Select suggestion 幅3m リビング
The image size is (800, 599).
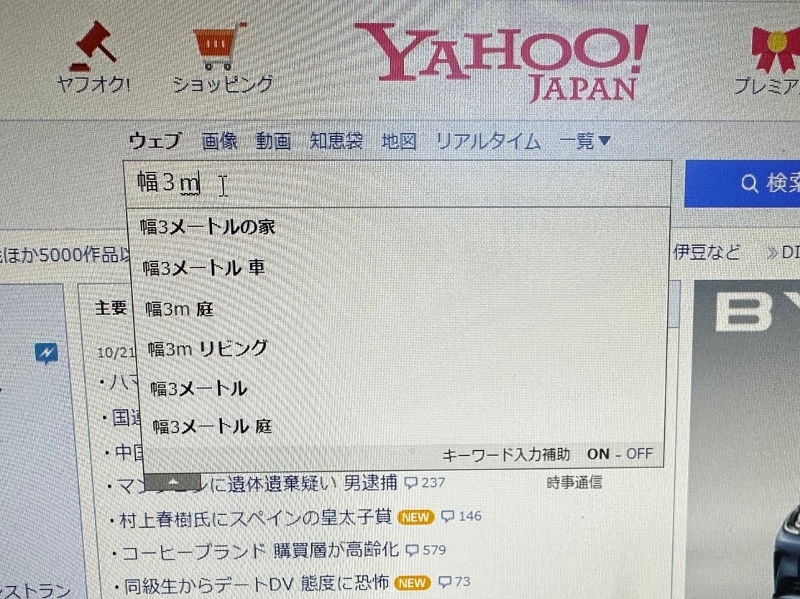[x=208, y=349]
